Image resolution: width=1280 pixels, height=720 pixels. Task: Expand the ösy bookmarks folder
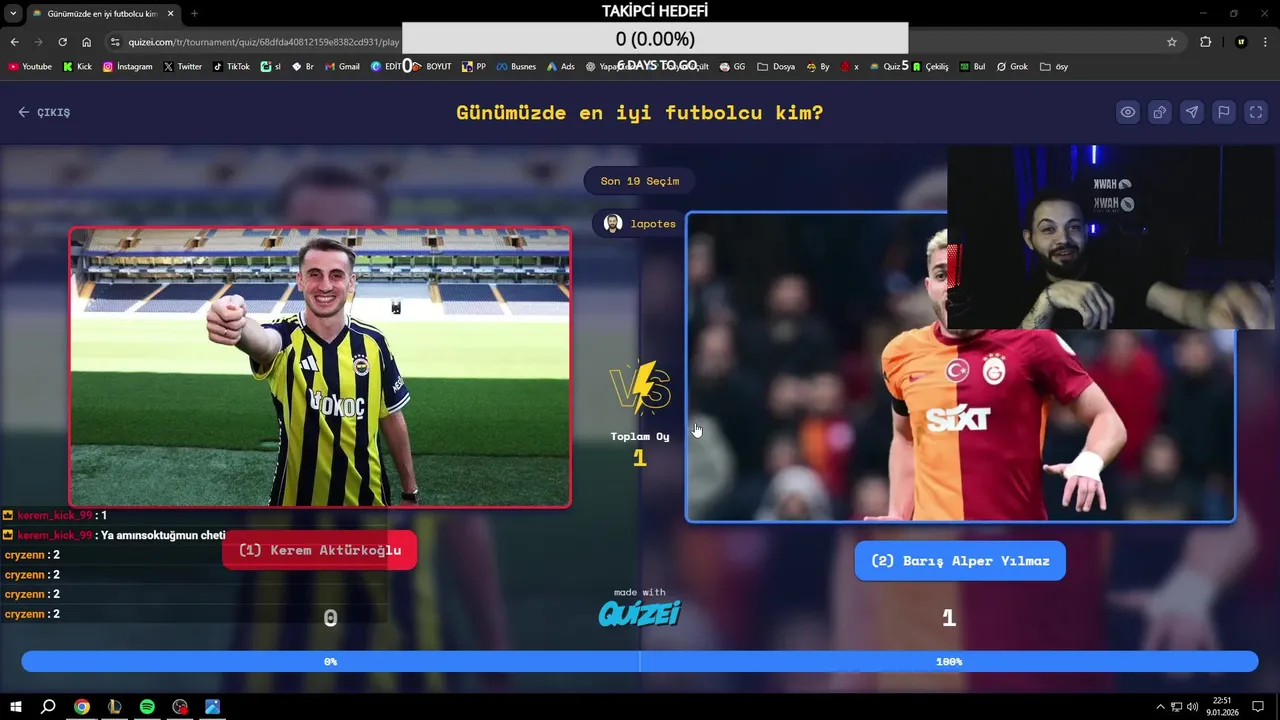(x=1054, y=67)
